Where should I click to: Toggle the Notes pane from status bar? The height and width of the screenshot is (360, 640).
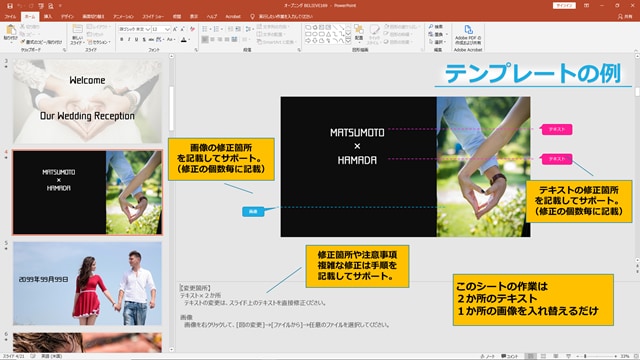488,356
